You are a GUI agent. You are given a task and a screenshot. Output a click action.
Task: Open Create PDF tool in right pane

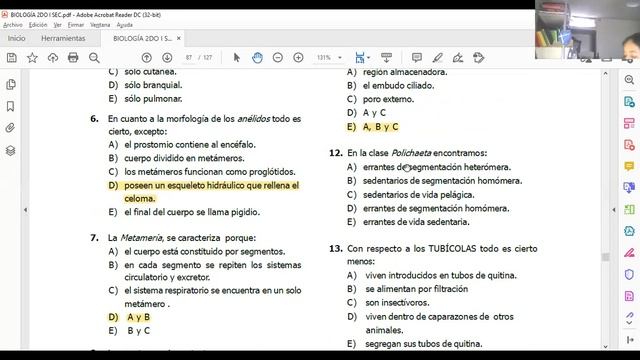[629, 145]
